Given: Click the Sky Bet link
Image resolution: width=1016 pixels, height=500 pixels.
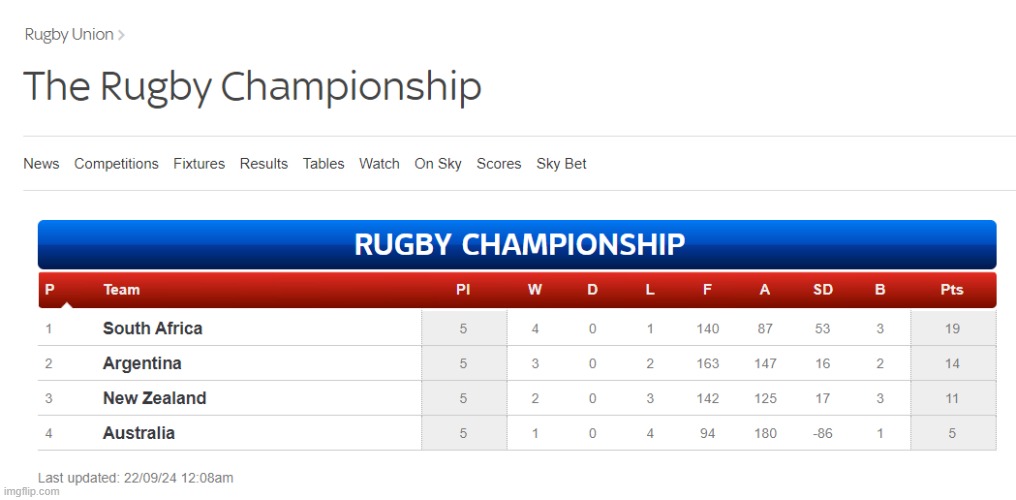Looking at the screenshot, I should [x=561, y=164].
